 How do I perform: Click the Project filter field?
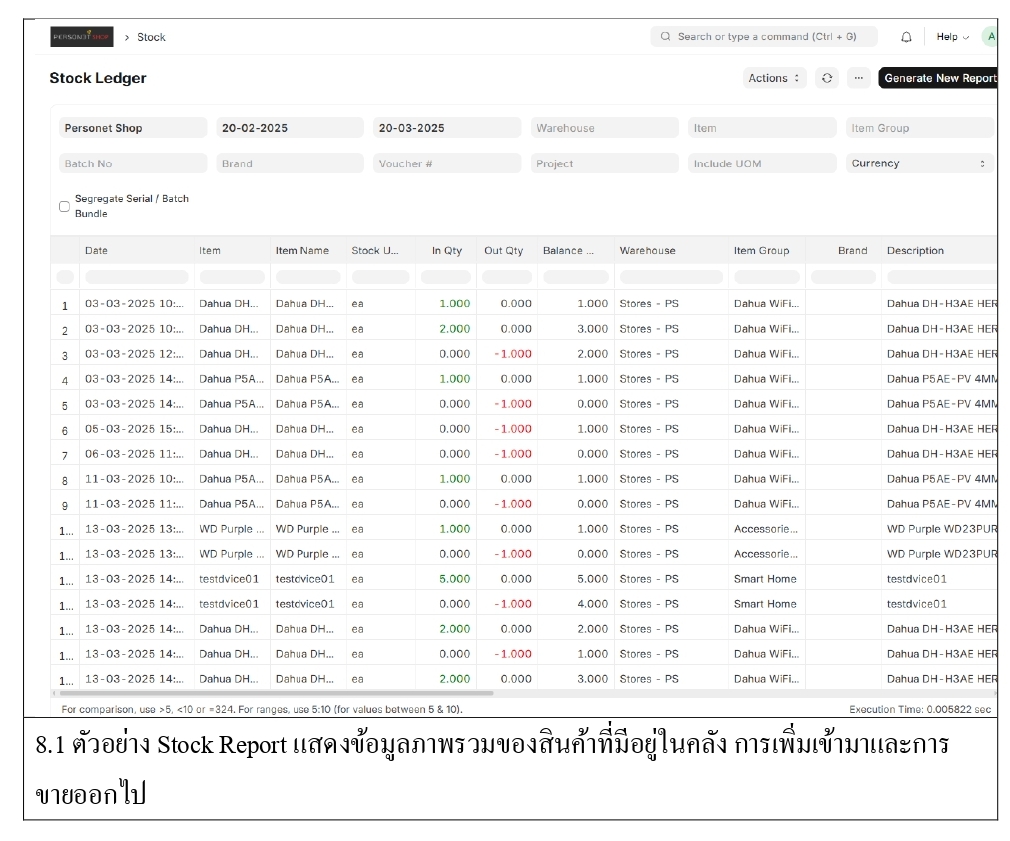coord(604,164)
